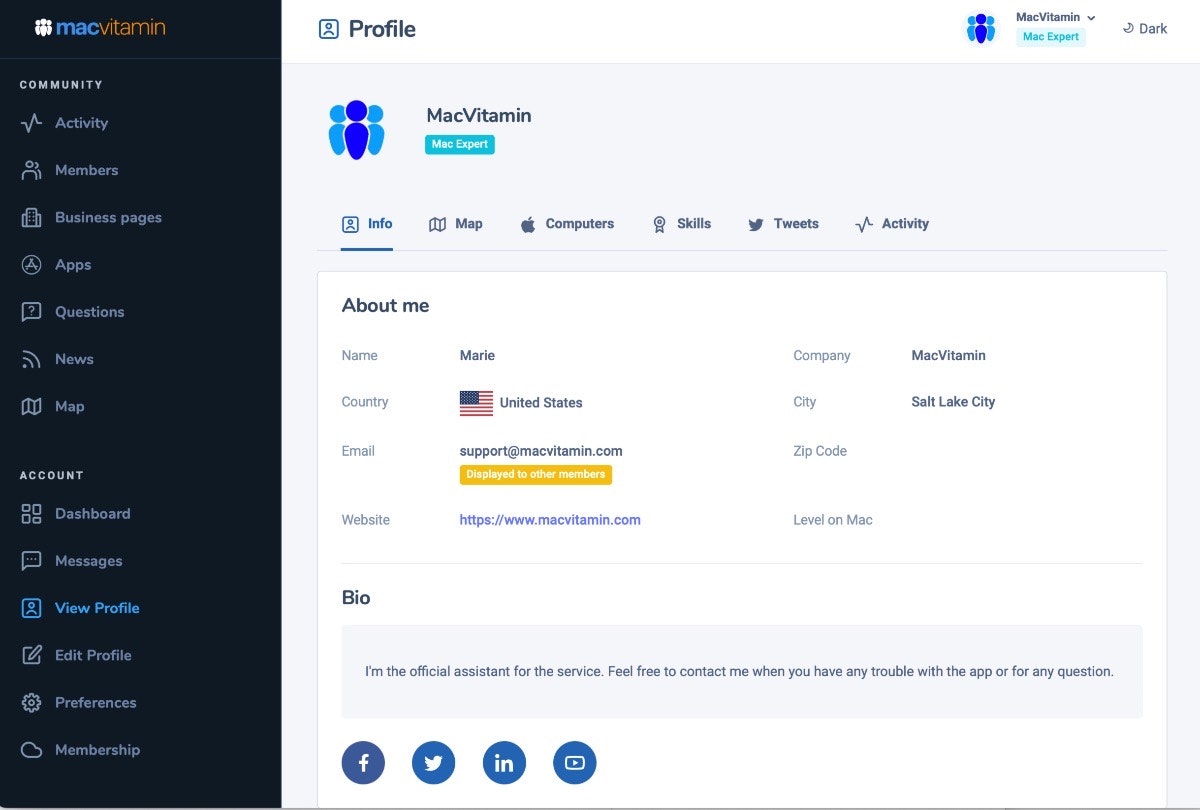Screen dimensions: 1200x810
Task: Open the YouTube social link
Action: tap(574, 763)
